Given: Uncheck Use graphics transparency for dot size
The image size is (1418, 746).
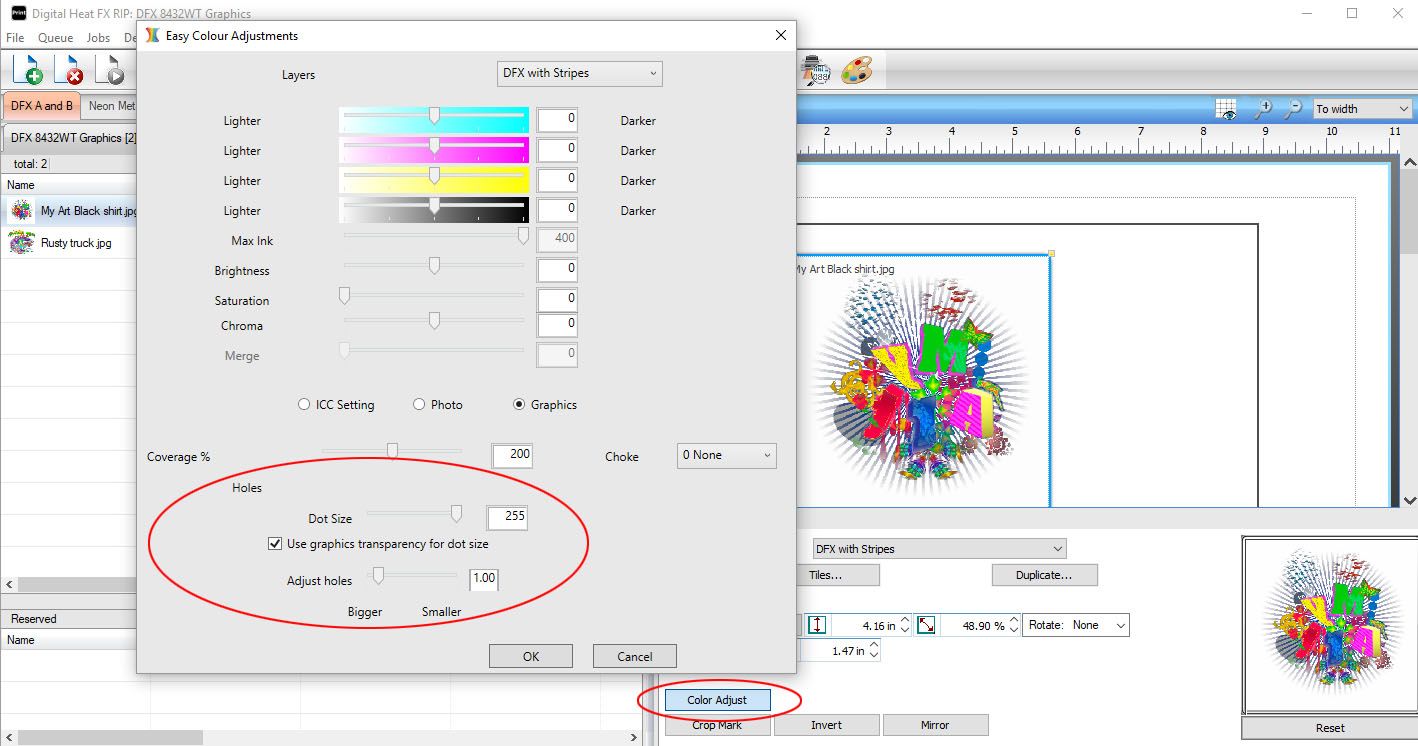Looking at the screenshot, I should (275, 544).
